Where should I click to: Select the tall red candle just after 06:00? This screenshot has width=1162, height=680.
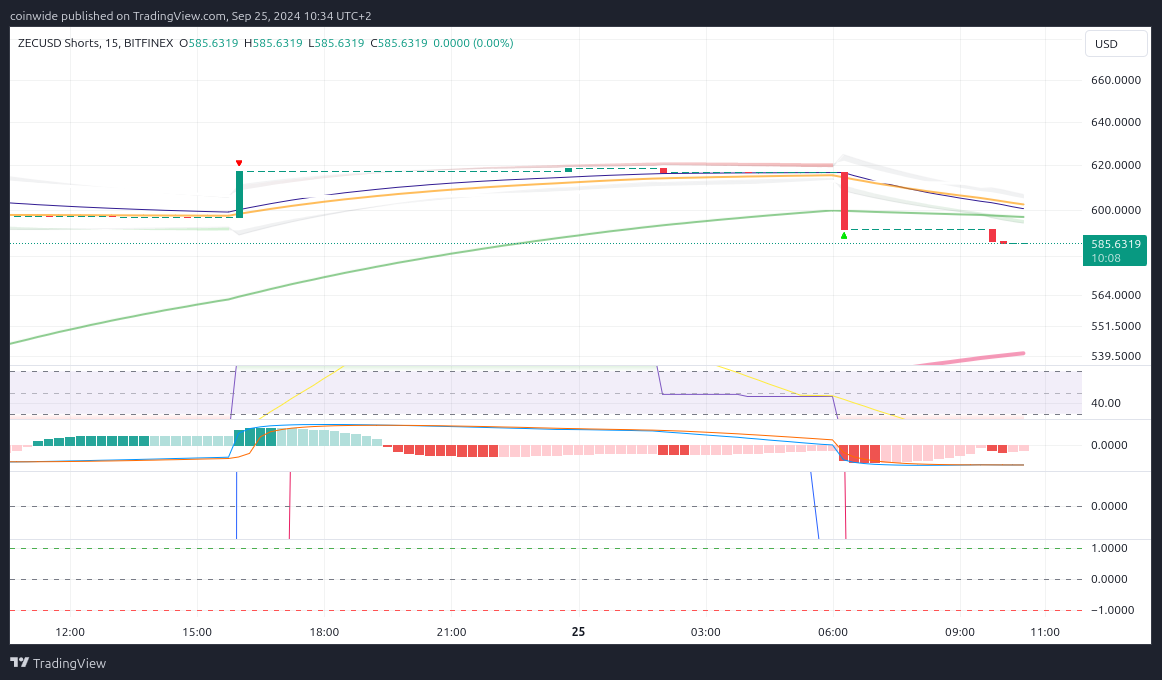coord(844,201)
